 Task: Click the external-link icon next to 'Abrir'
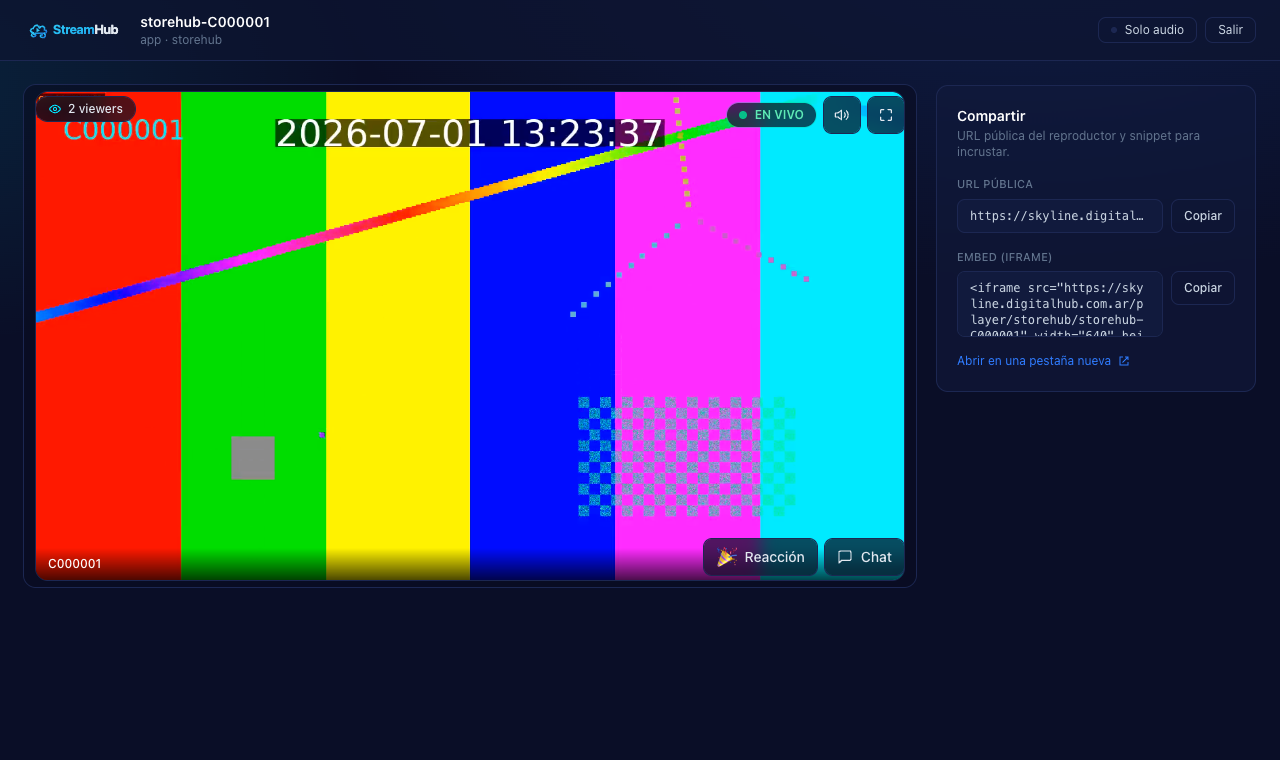coord(1124,361)
